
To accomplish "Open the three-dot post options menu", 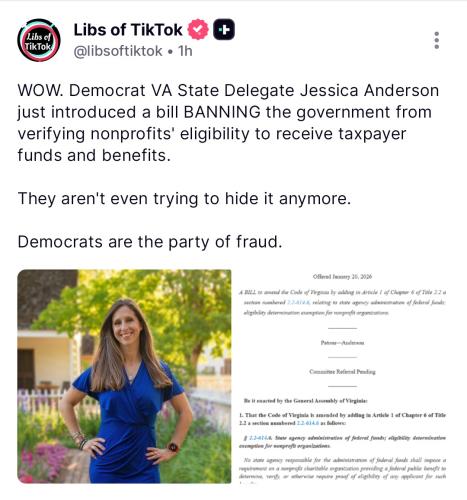I will click(x=436, y=40).
